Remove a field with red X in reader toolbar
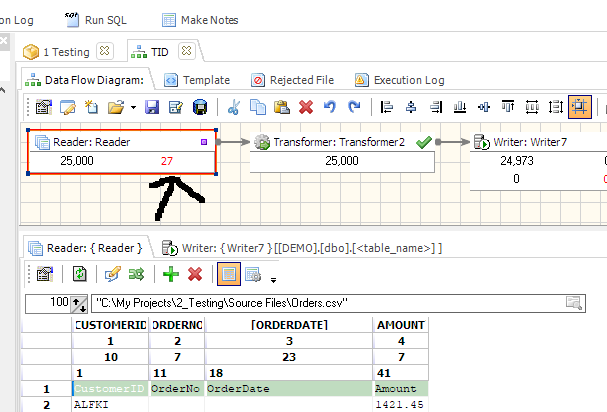The height and width of the screenshot is (412, 607). point(195,274)
